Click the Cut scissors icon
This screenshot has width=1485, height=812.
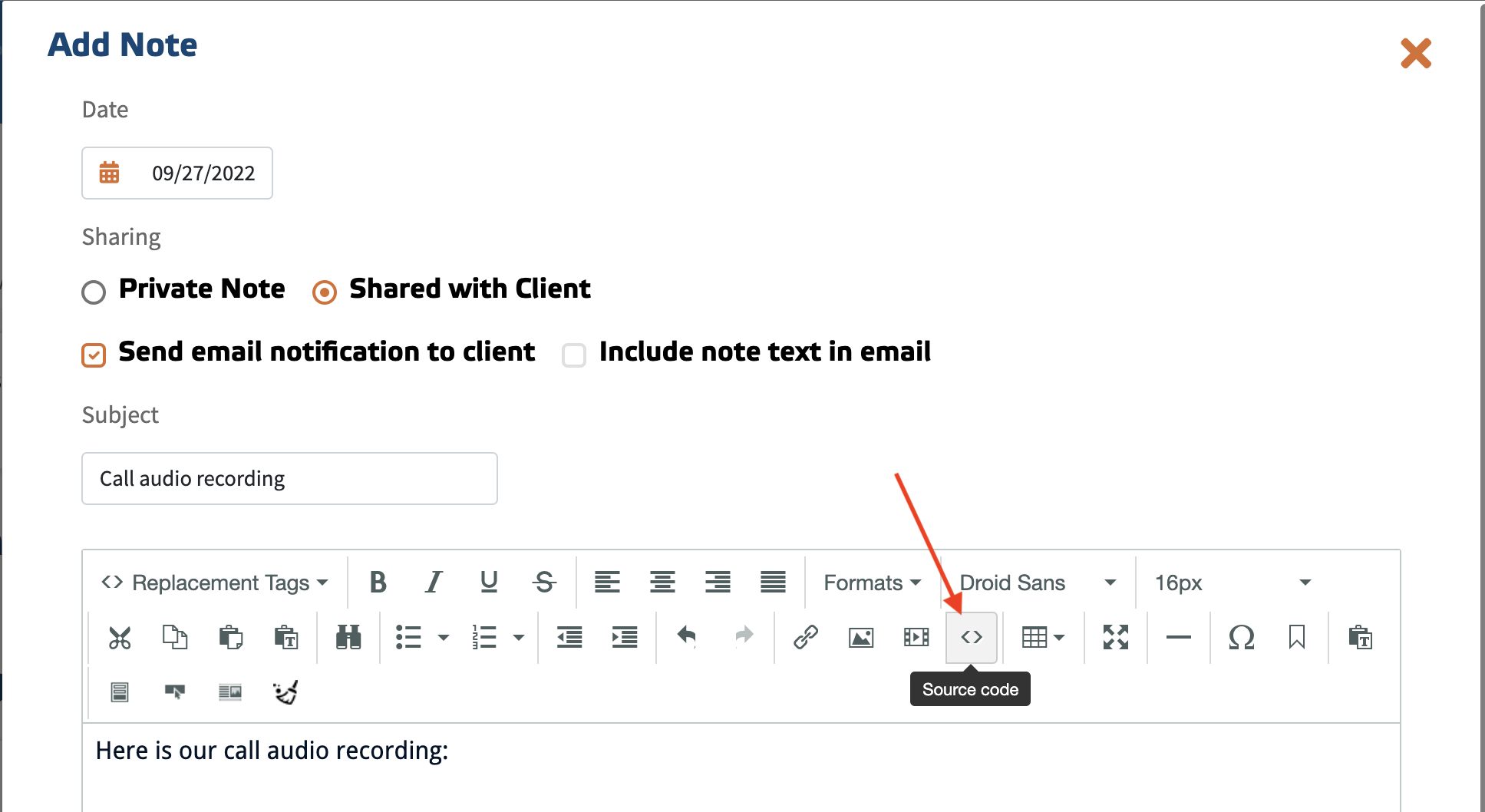pos(120,637)
